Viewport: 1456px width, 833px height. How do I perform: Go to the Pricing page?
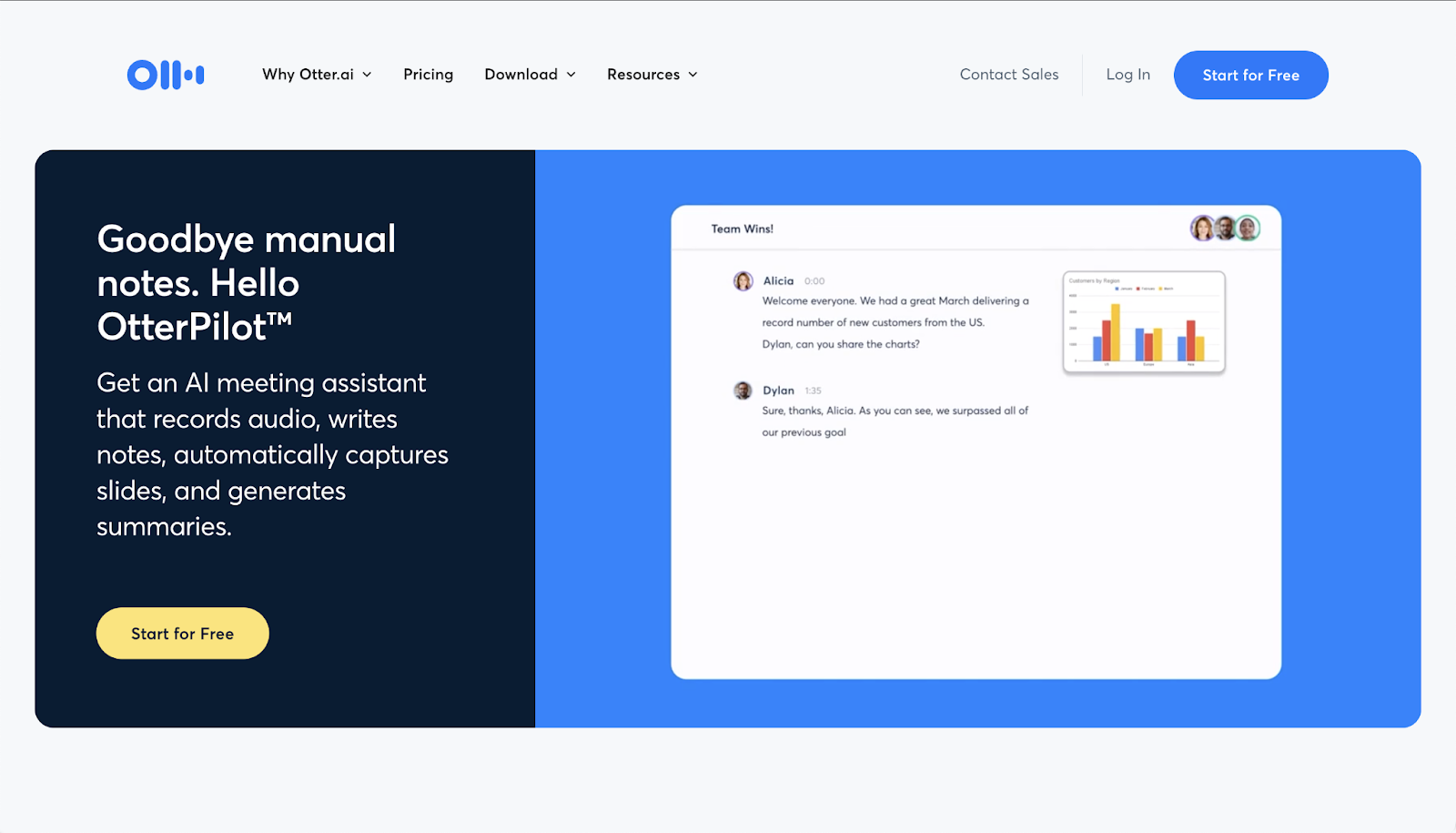pyautogui.click(x=429, y=75)
